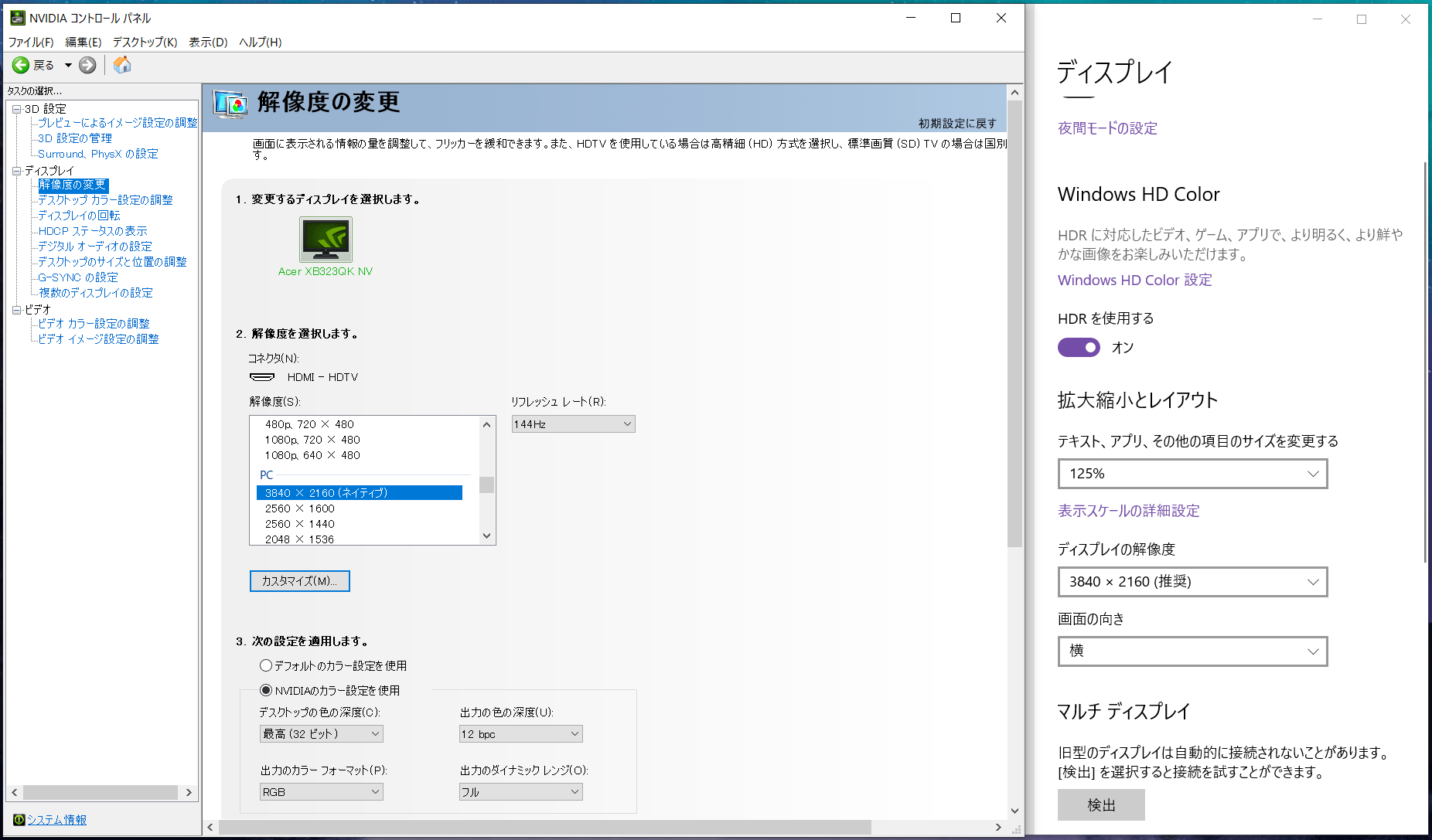Click the カスタマイズ(M)... button
Viewport: 1432px width, 840px height.
click(300, 581)
